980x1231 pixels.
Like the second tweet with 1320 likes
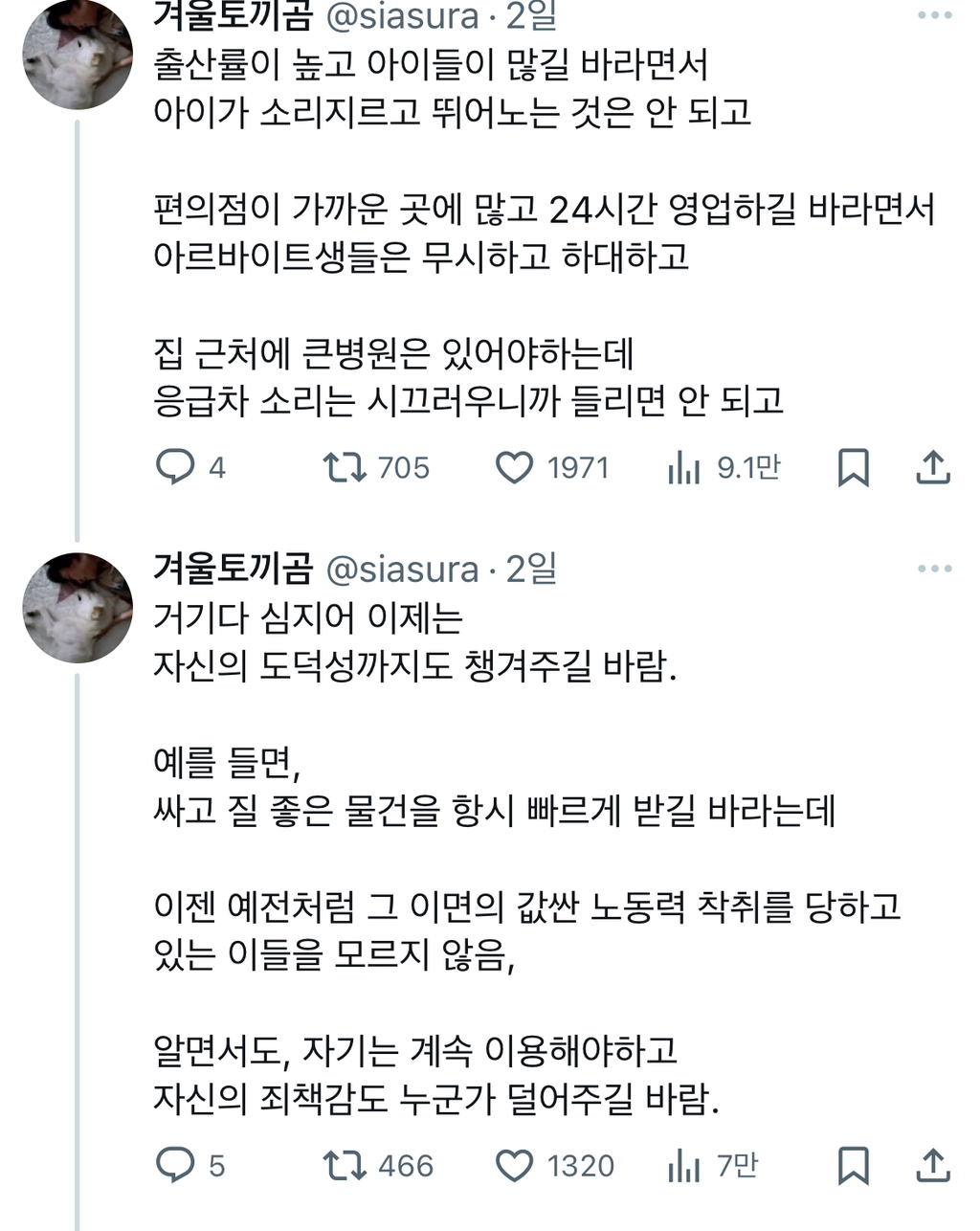pyautogui.click(x=515, y=1165)
